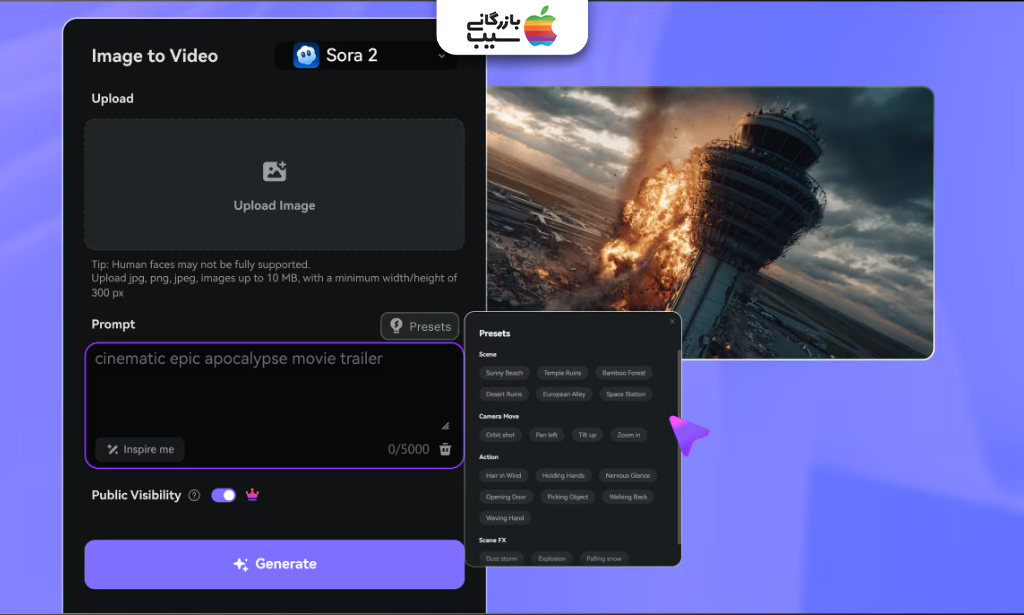Screen dimensions: 1024x615
Task: Click the lightbulb icon on Presets
Action: (x=396, y=326)
